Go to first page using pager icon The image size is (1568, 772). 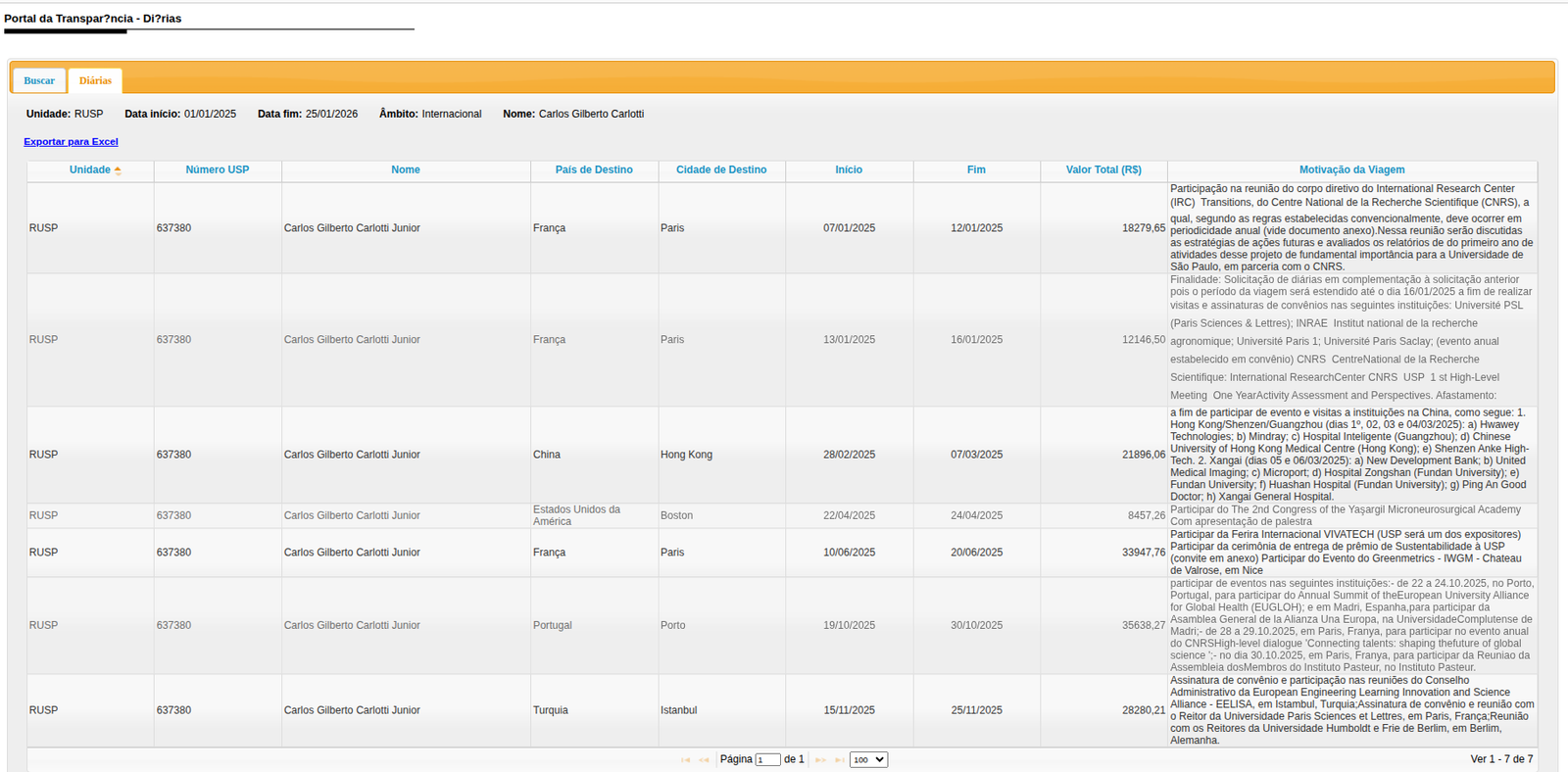(x=685, y=760)
